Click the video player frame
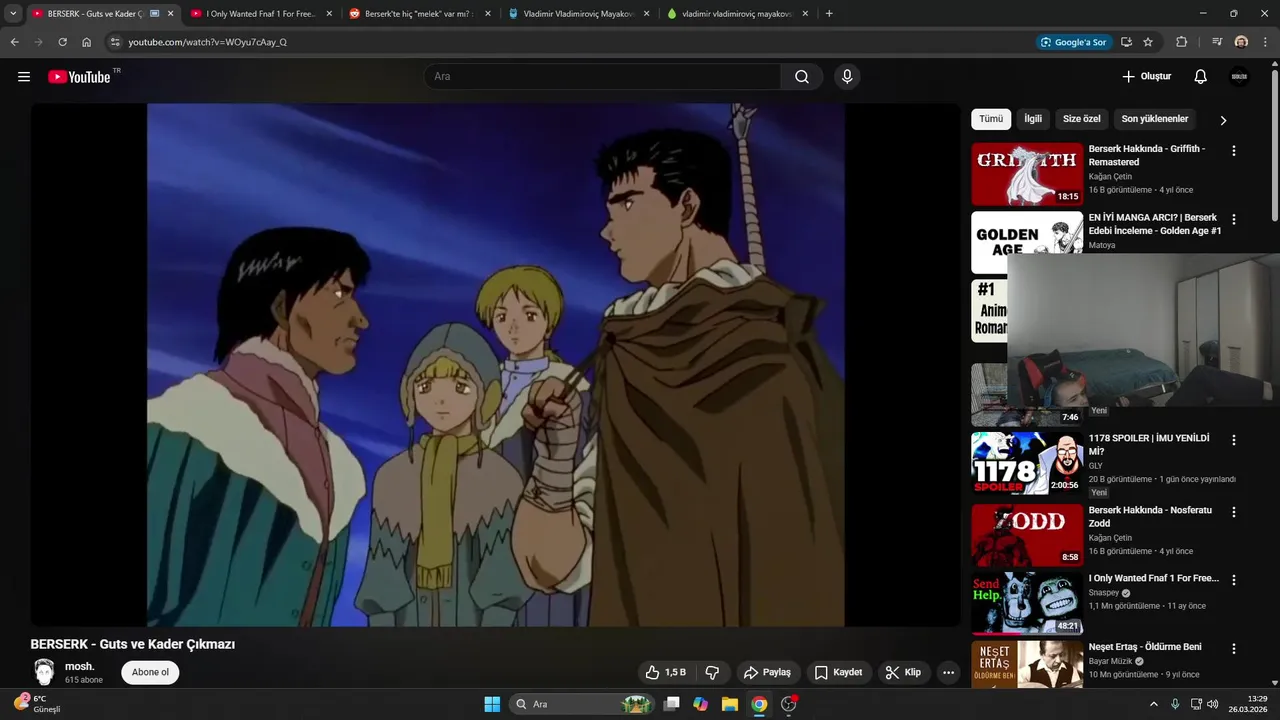Viewport: 1280px width, 720px height. (x=495, y=365)
